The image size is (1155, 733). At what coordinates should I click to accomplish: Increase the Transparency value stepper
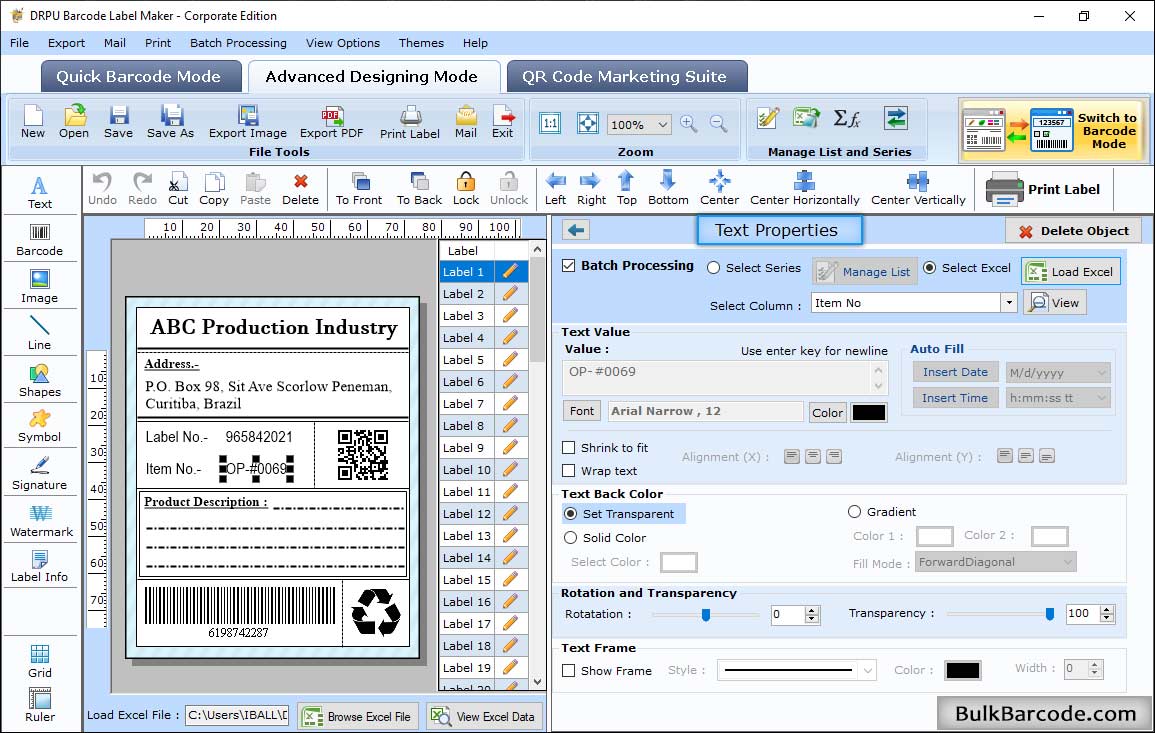(x=1106, y=609)
